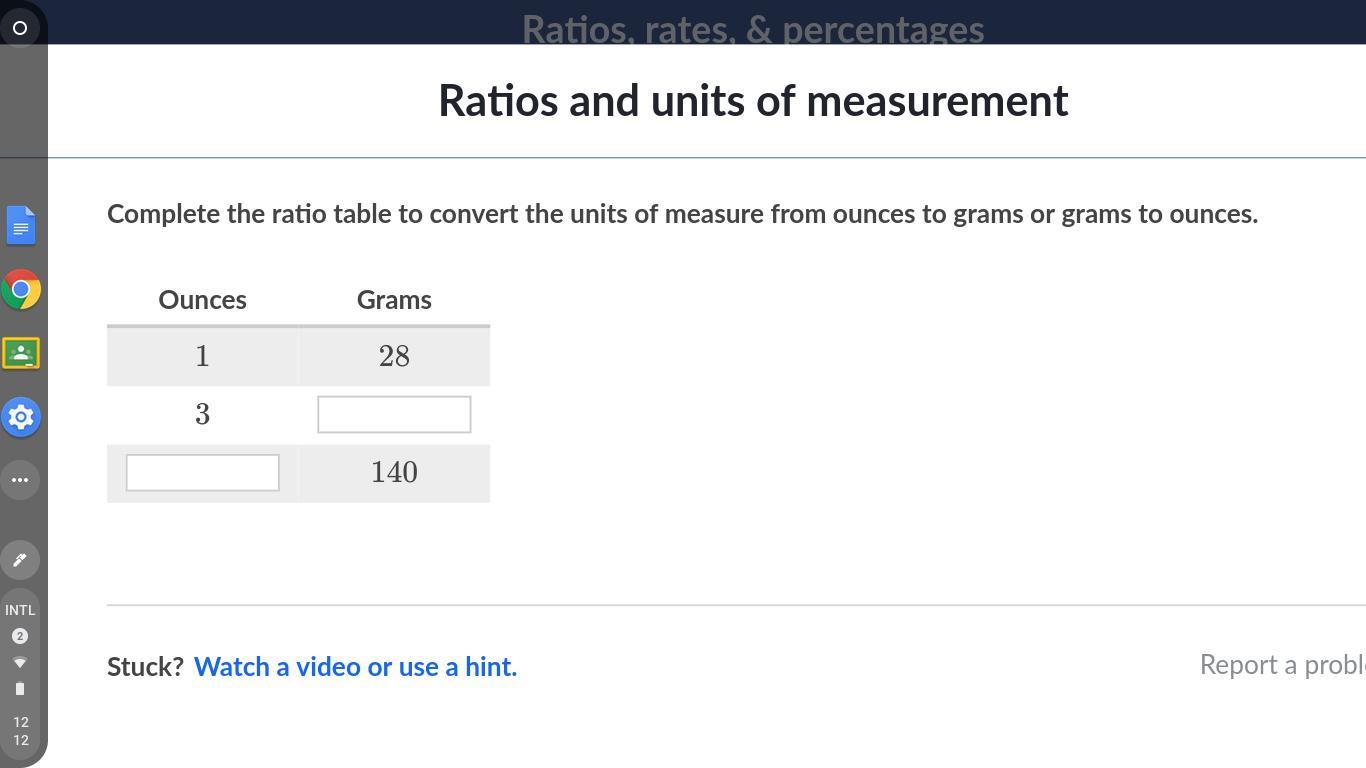Viewport: 1366px width, 768px height.
Task: Show more shelf apps with three-dots icon
Action: [x=20, y=480]
